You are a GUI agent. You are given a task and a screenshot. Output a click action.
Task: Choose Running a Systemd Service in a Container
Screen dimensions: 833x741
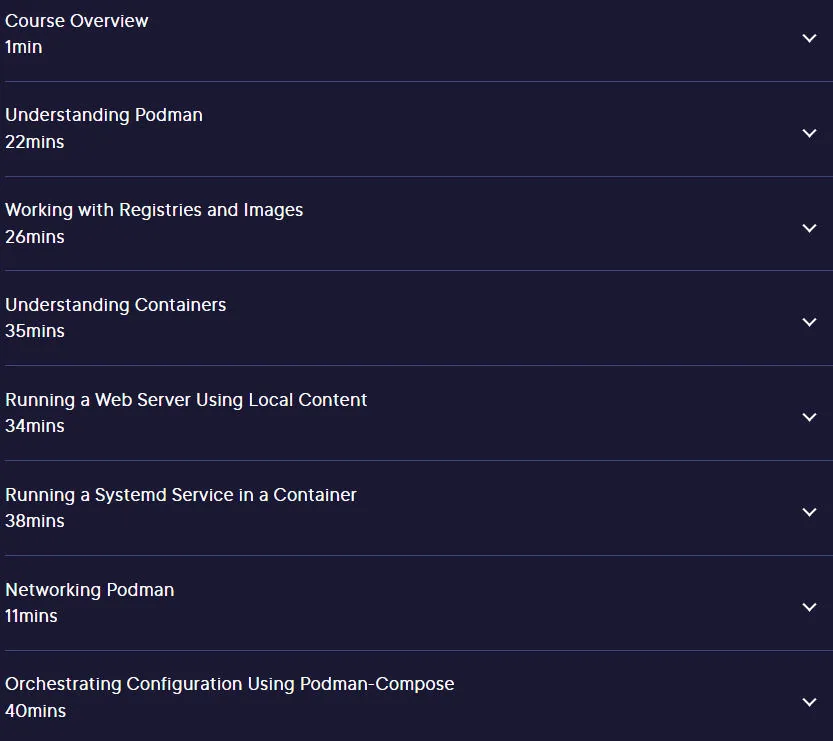coord(181,495)
